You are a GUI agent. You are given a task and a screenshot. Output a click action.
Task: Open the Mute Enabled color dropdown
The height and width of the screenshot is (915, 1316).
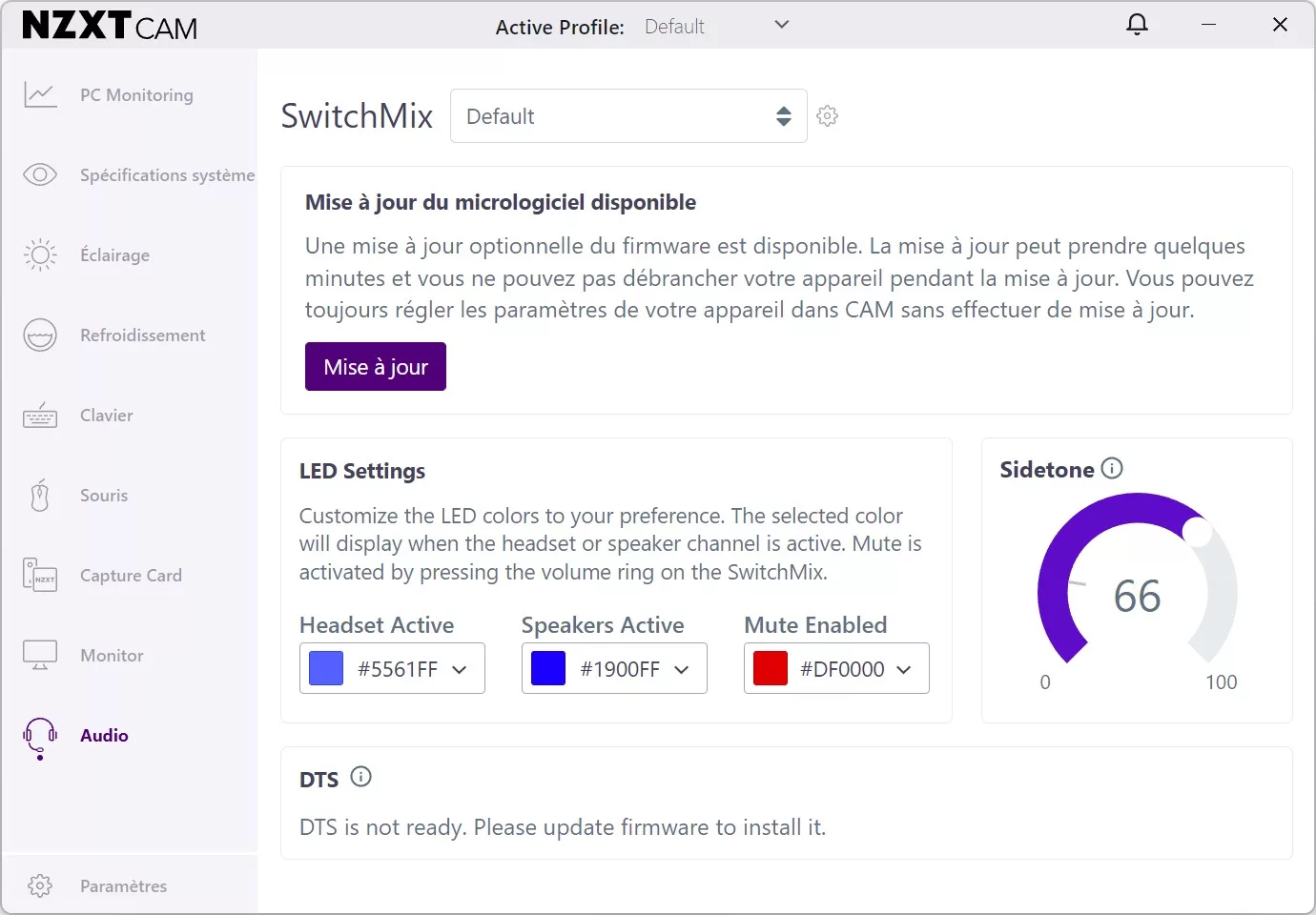click(903, 669)
